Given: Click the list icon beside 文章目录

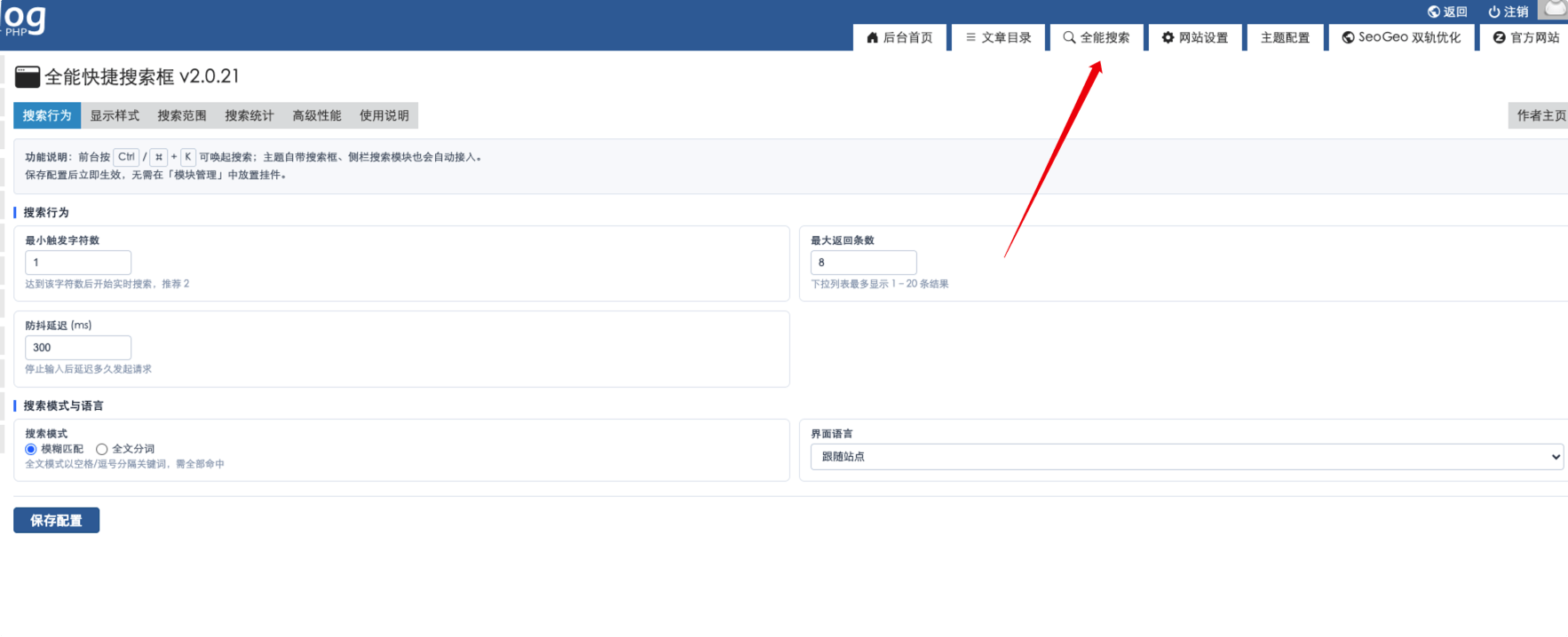Looking at the screenshot, I should click(970, 37).
